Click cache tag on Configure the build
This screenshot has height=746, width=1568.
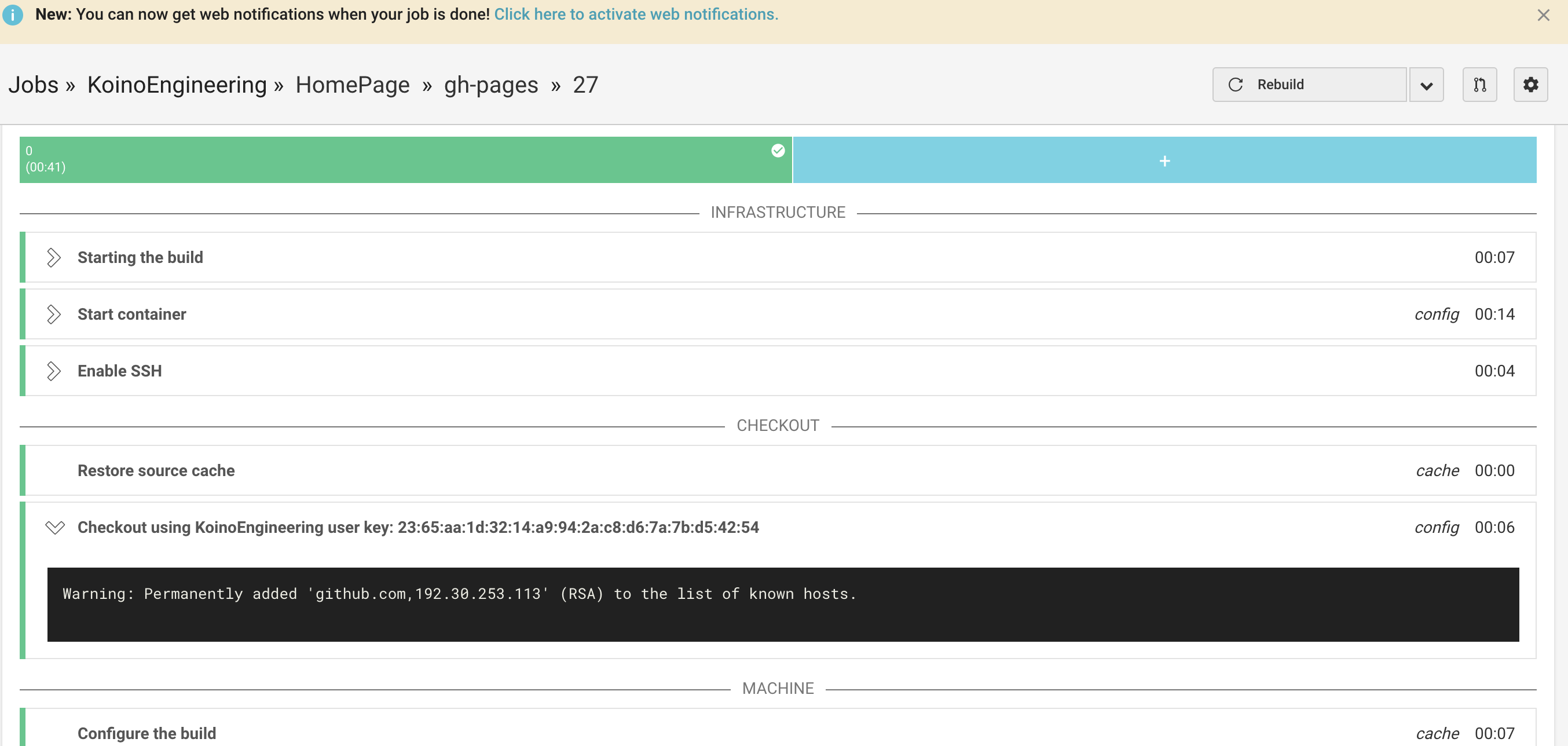pyautogui.click(x=1437, y=733)
